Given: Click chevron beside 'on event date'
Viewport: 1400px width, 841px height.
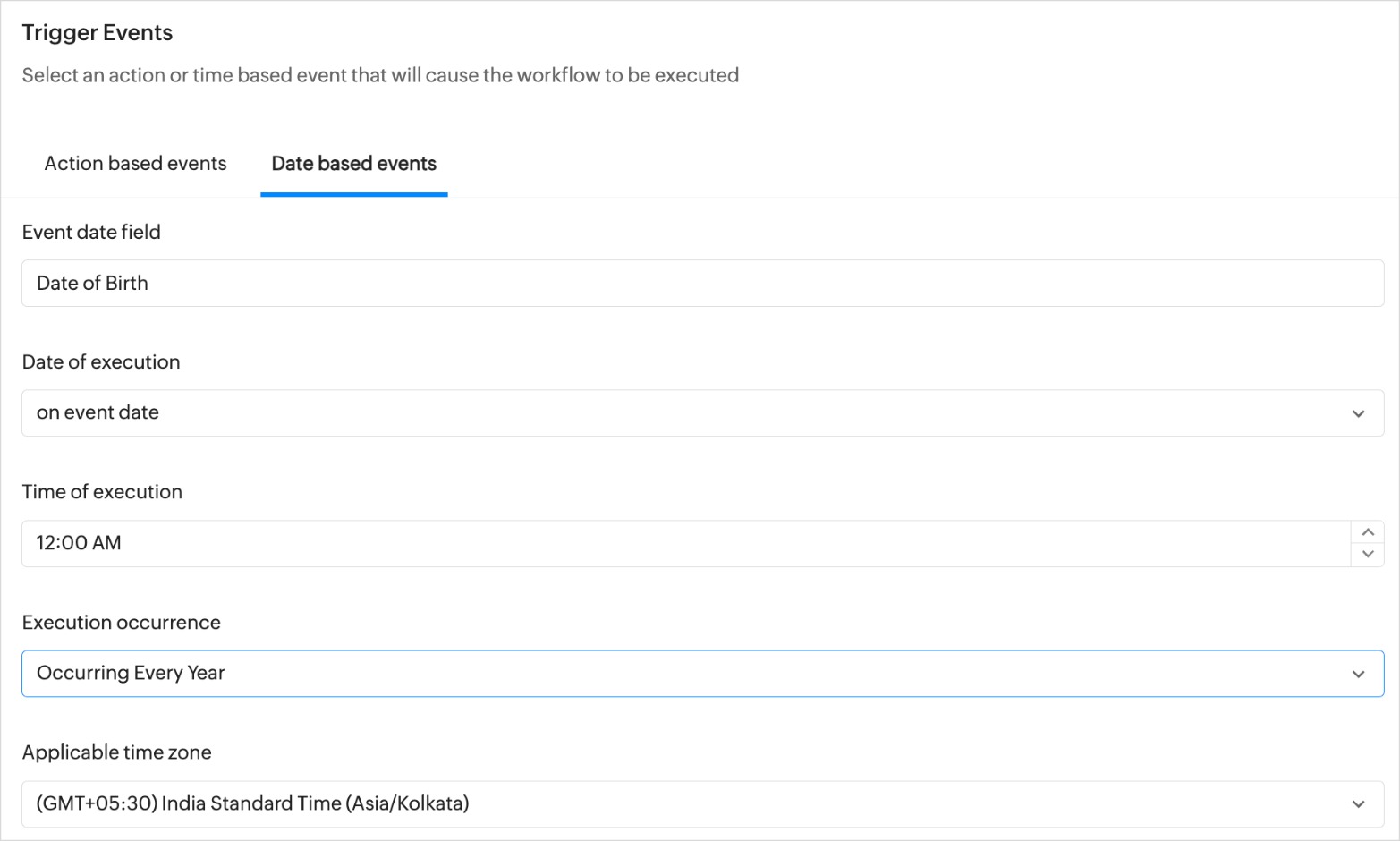Looking at the screenshot, I should (x=1358, y=413).
